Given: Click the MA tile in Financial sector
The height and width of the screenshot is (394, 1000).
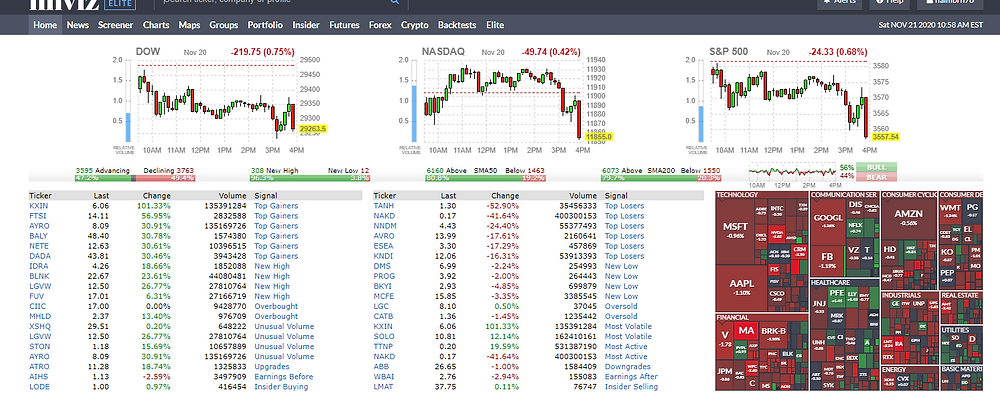Looking at the screenshot, I should pyautogui.click(x=747, y=332).
